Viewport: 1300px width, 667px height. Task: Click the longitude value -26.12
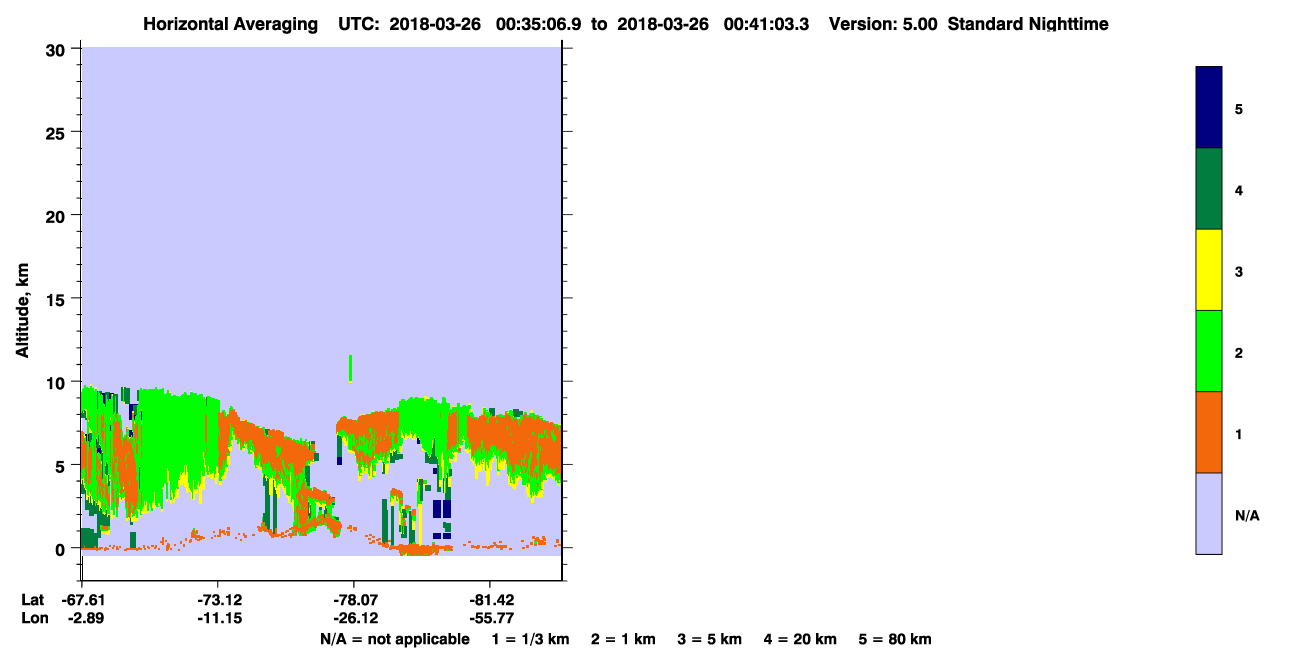click(355, 618)
